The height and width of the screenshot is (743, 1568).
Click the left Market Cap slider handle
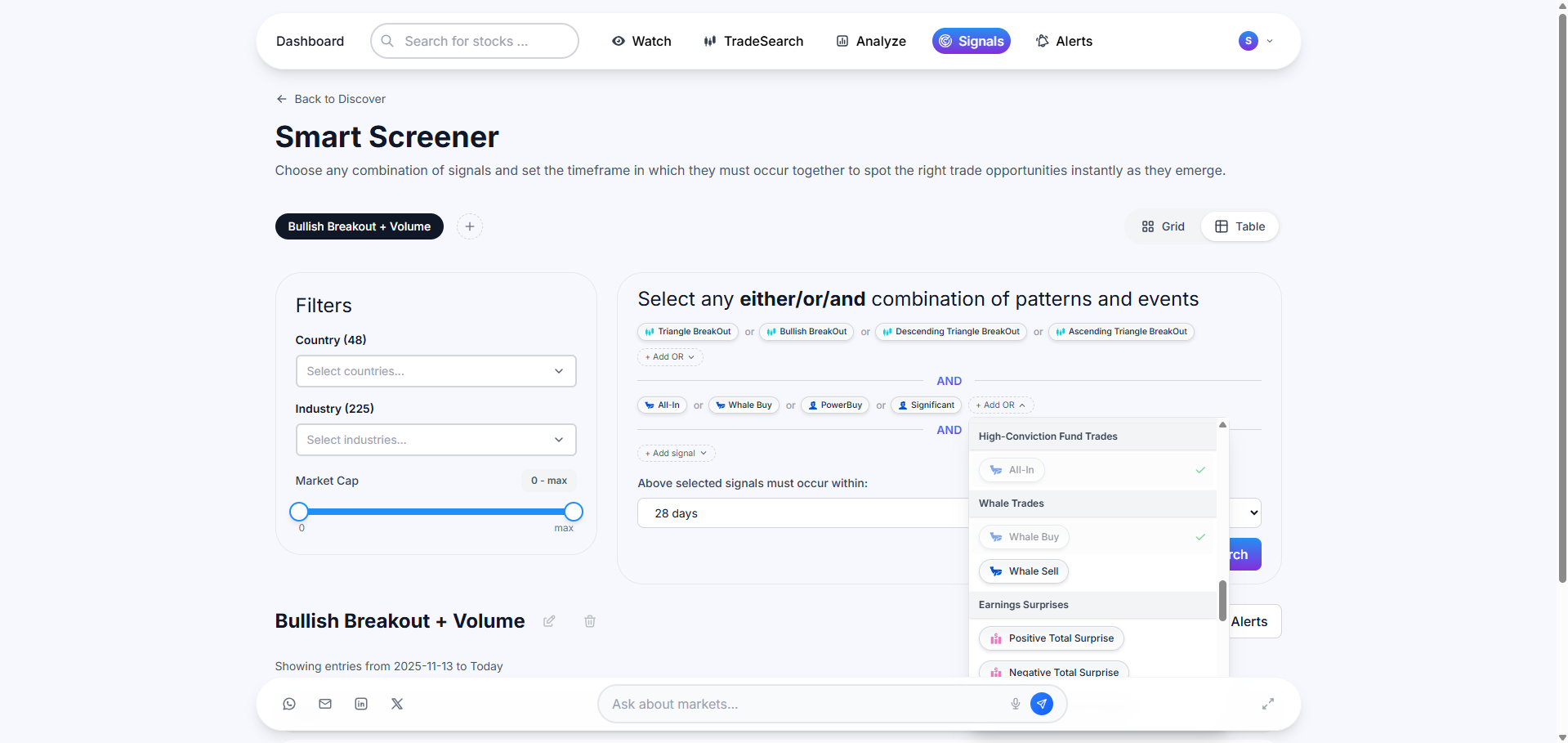299,512
